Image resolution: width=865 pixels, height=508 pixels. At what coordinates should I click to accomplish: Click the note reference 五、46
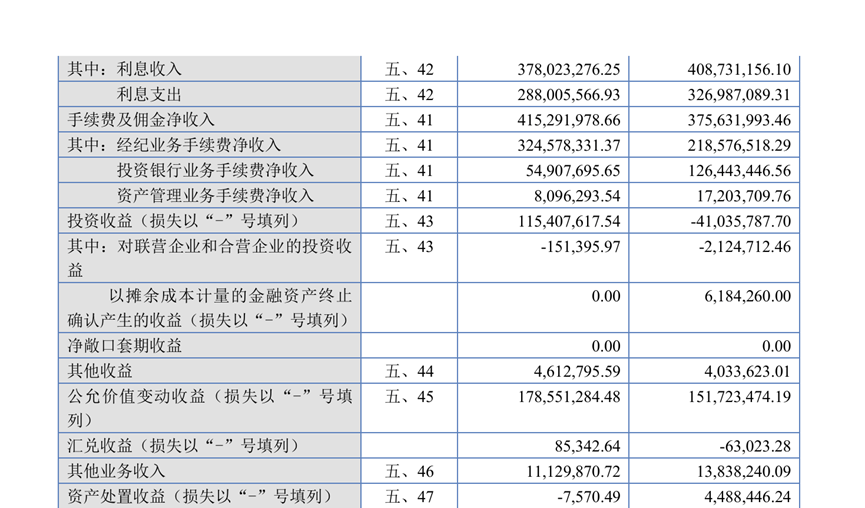coord(409,472)
